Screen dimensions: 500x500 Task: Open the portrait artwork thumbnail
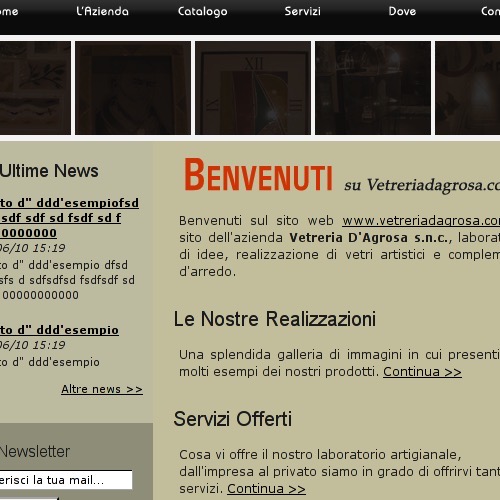[133, 88]
